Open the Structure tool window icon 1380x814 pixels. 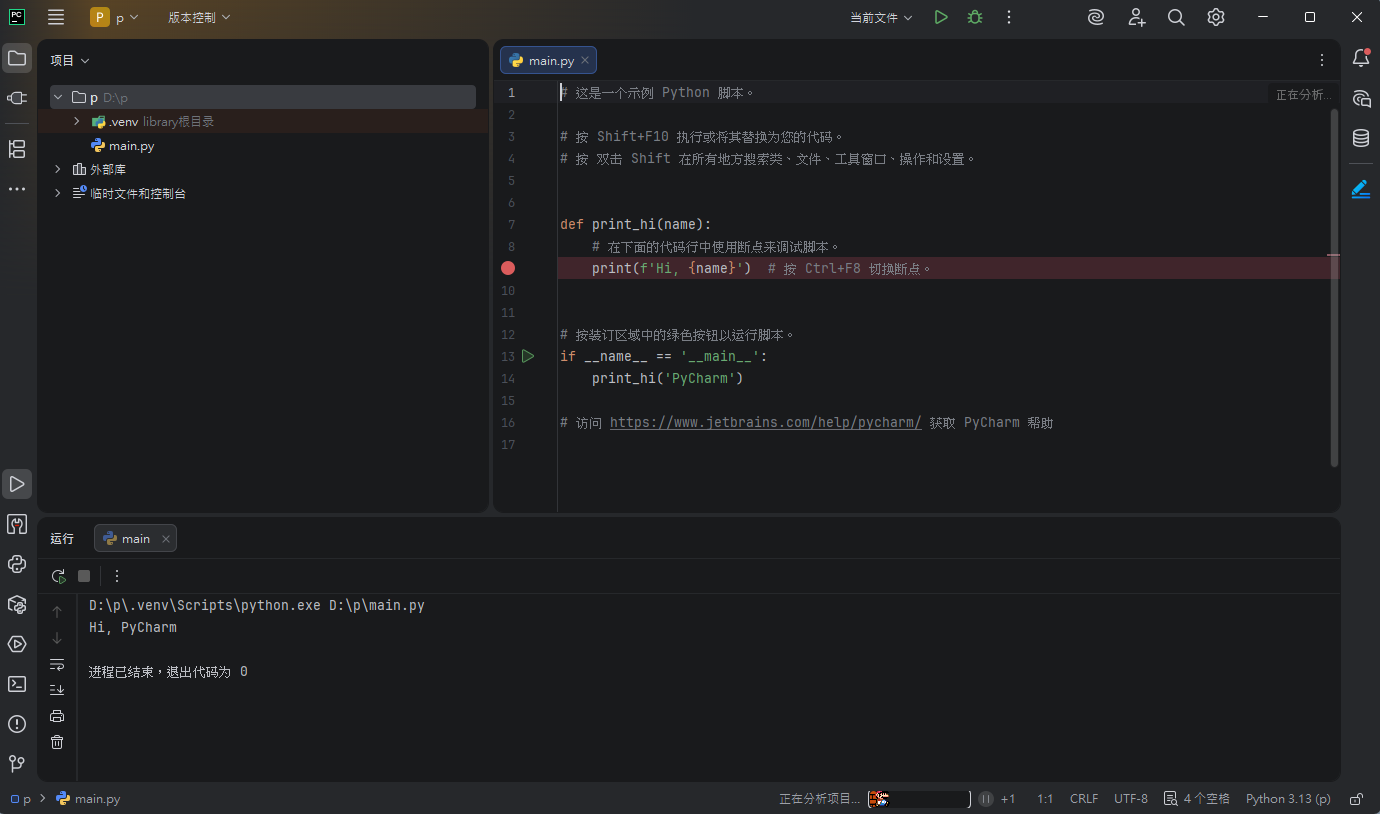[17, 149]
